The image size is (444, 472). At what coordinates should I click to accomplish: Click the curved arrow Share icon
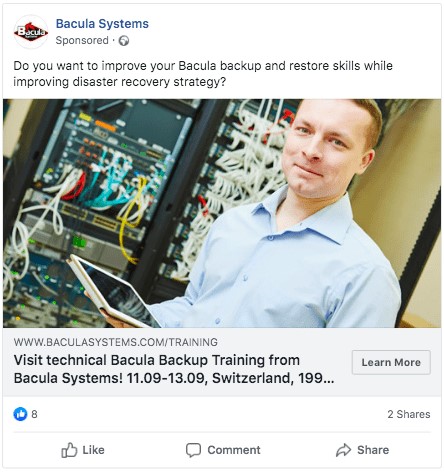(343, 450)
